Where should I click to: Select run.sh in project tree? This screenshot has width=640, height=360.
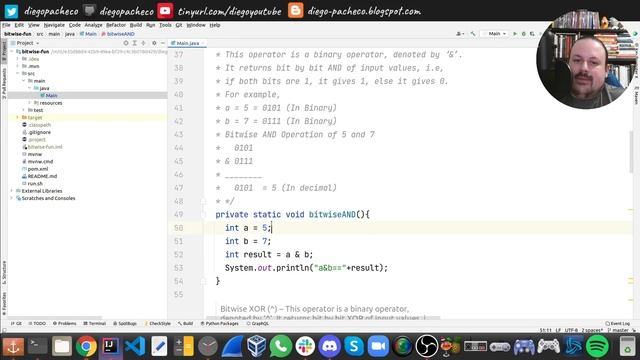point(35,183)
